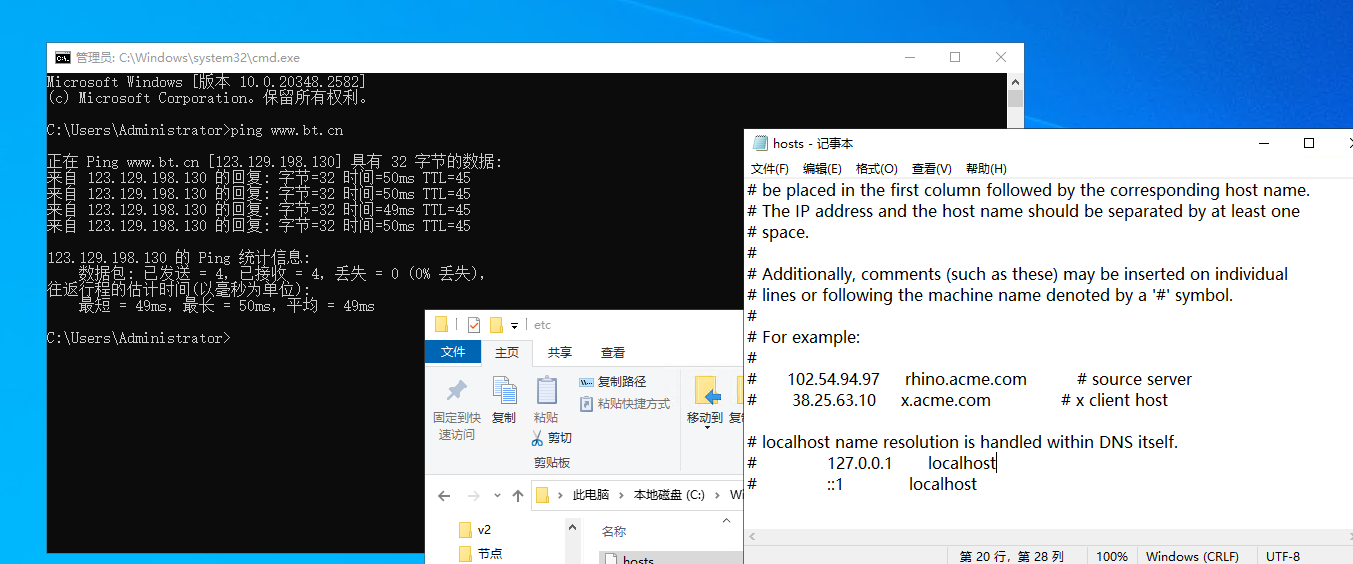Switch to the 主页 ribbon tab
1353x564 pixels.
(x=507, y=353)
